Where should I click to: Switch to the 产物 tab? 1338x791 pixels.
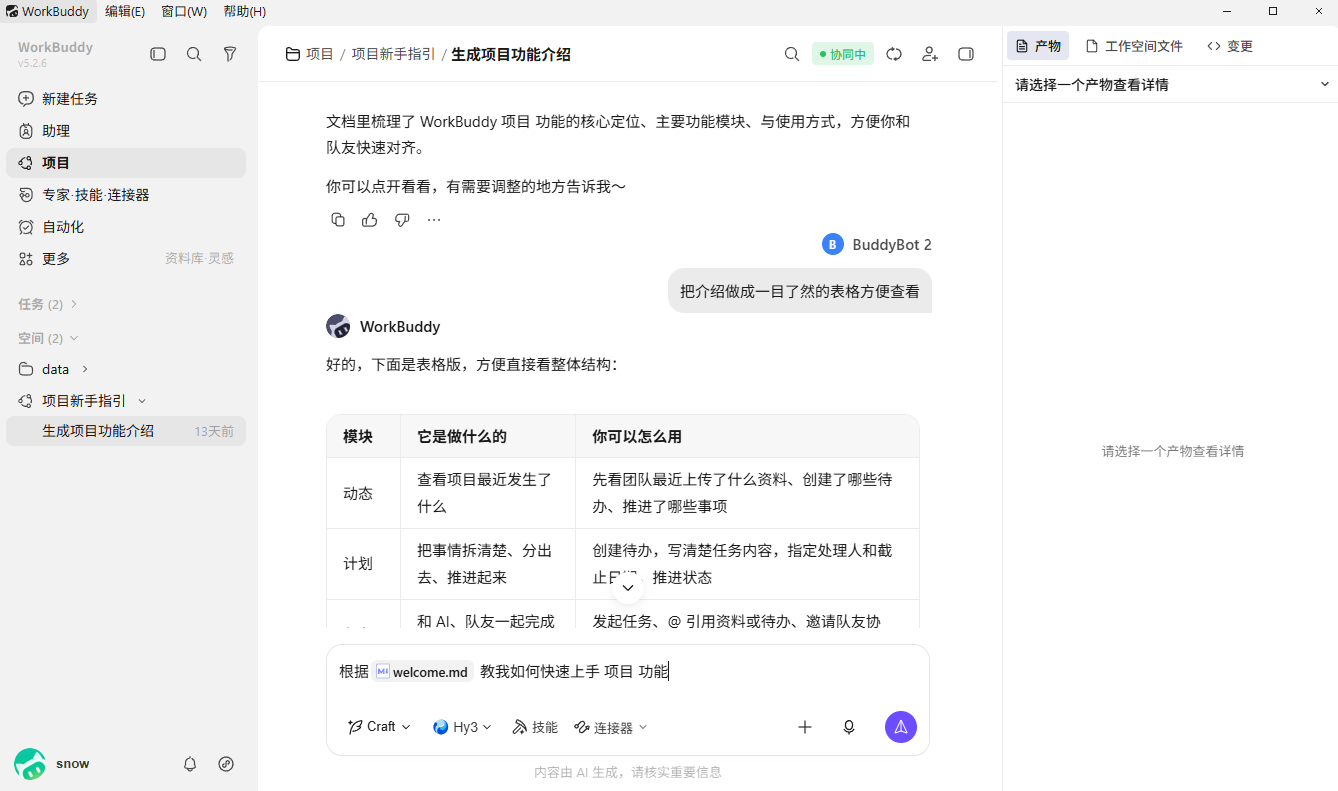tap(1038, 46)
